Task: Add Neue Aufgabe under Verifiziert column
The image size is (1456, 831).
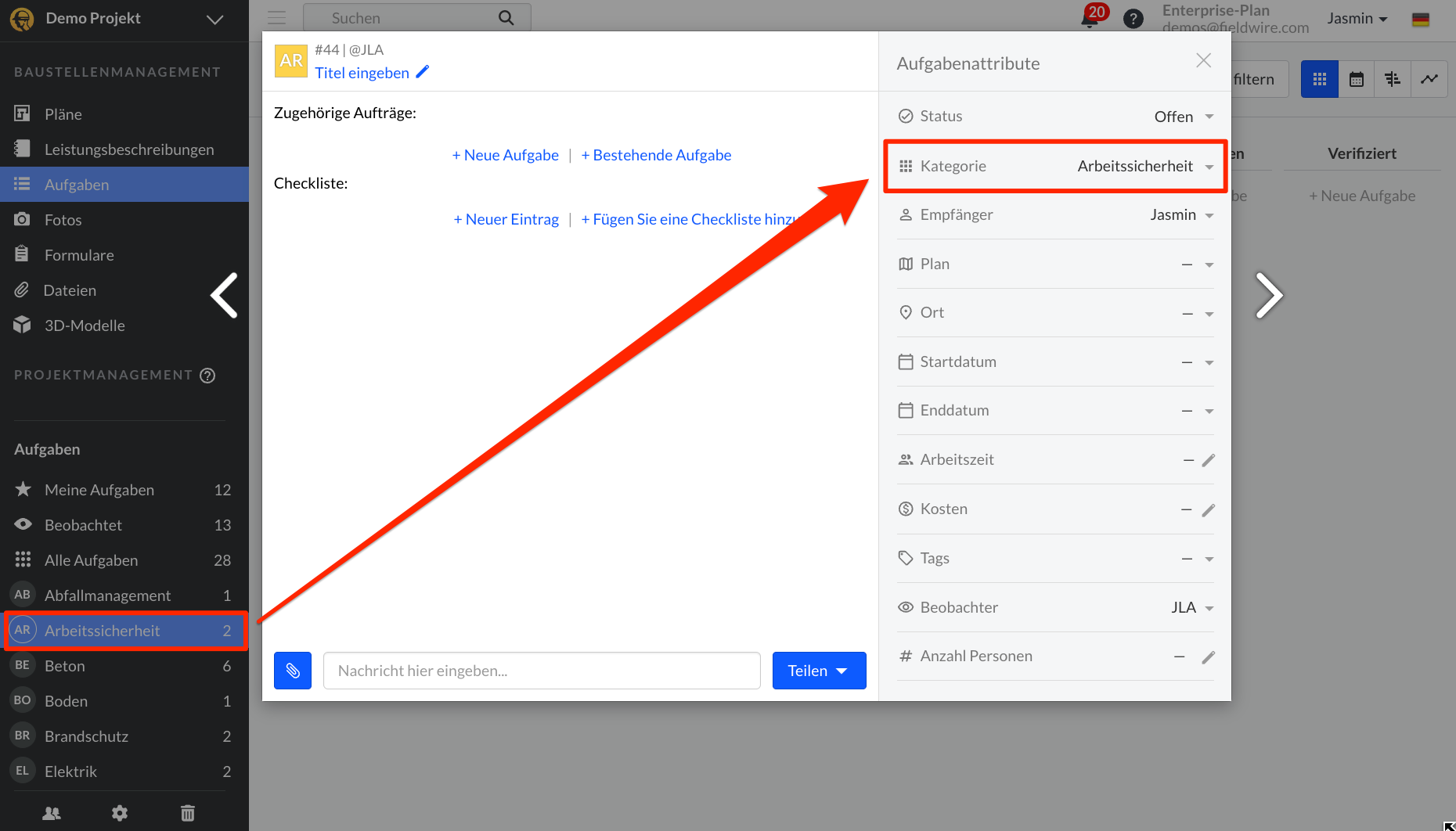Action: point(1362,196)
